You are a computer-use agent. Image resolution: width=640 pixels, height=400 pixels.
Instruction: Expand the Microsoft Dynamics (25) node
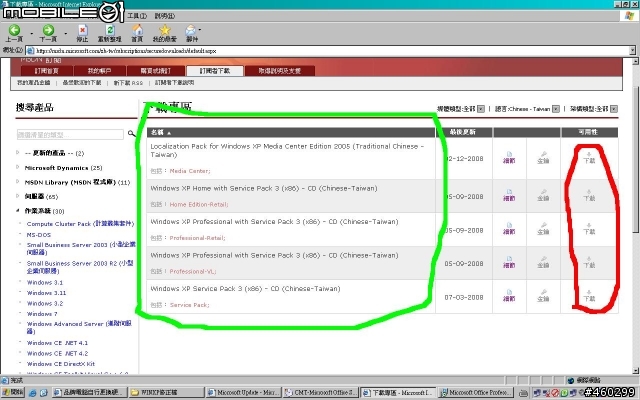coord(18,167)
